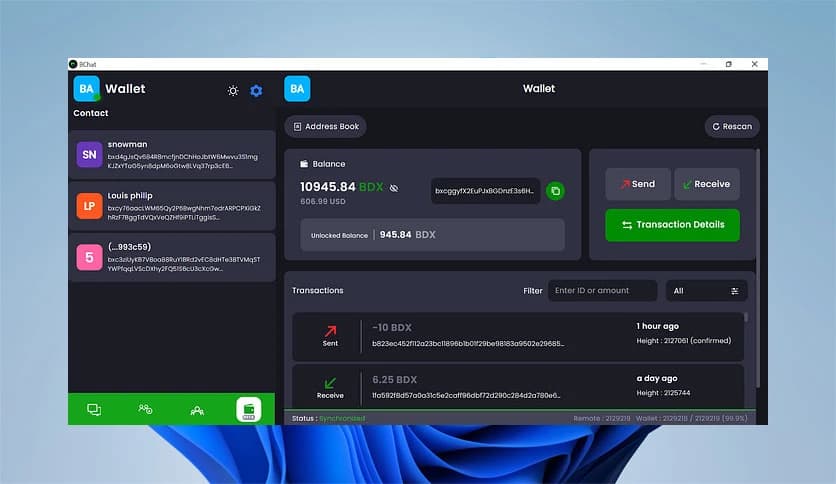Image resolution: width=836 pixels, height=484 pixels.
Task: Click the SN avatar of snowman
Action: coord(89,155)
